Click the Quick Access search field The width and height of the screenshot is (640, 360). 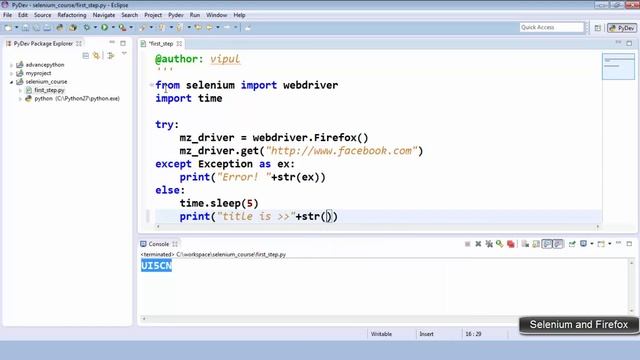tap(552, 27)
